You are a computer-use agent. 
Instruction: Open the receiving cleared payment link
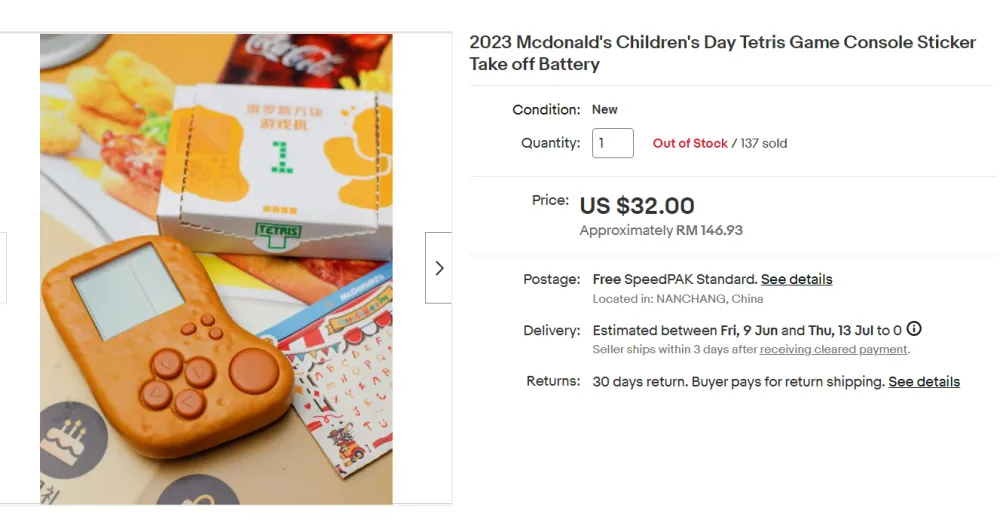[833, 349]
